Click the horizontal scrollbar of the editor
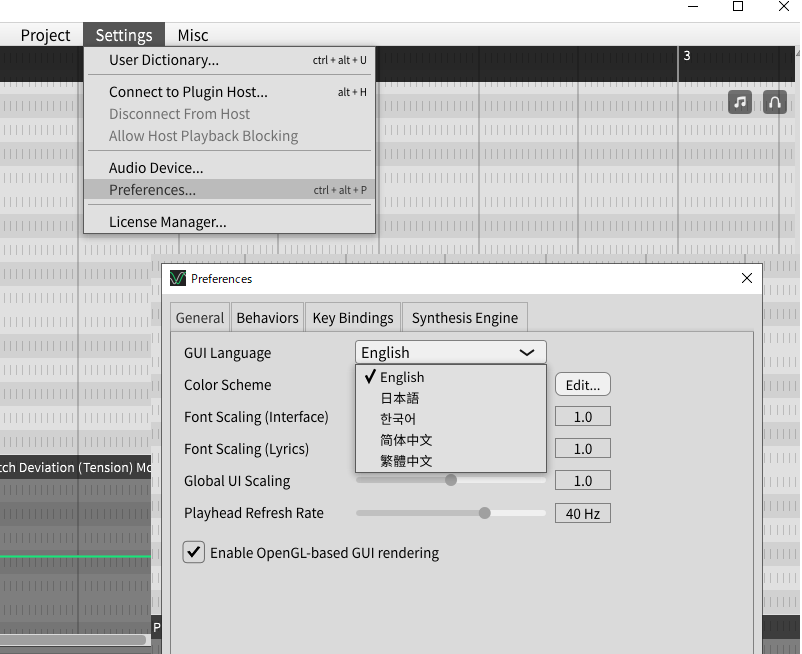The height and width of the screenshot is (654, 802). click(73, 640)
